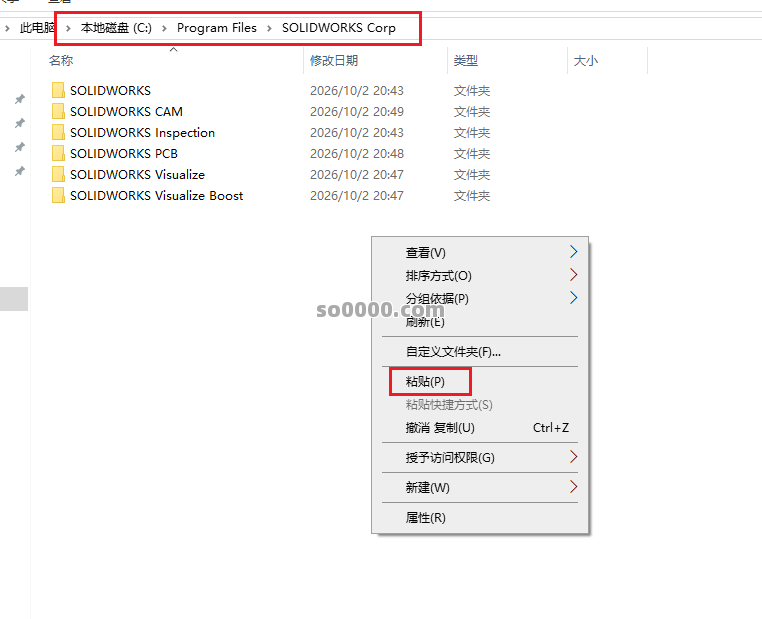Viewport: 762px width, 619px height.
Task: Click the SOLIDWORKS PCB folder name
Action: [x=124, y=153]
